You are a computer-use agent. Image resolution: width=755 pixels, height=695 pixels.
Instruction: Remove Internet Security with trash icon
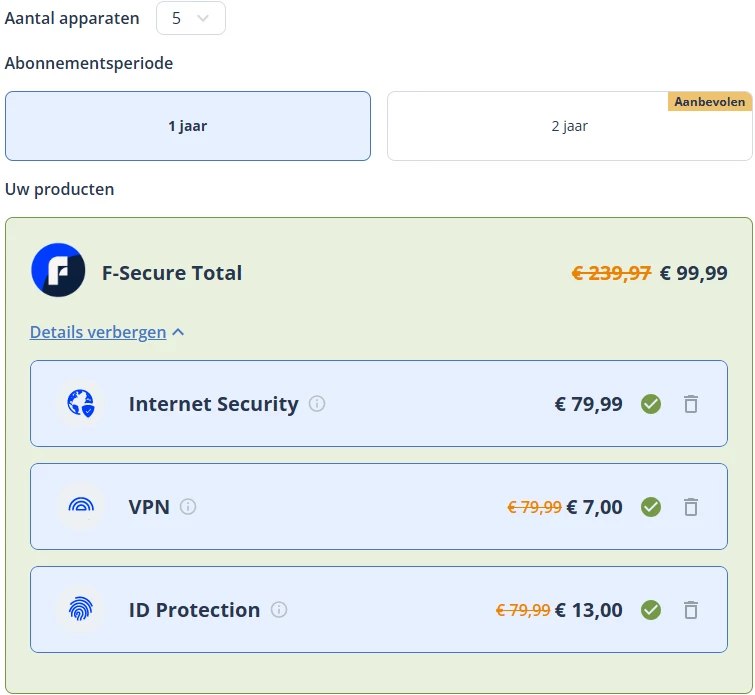[690, 404]
